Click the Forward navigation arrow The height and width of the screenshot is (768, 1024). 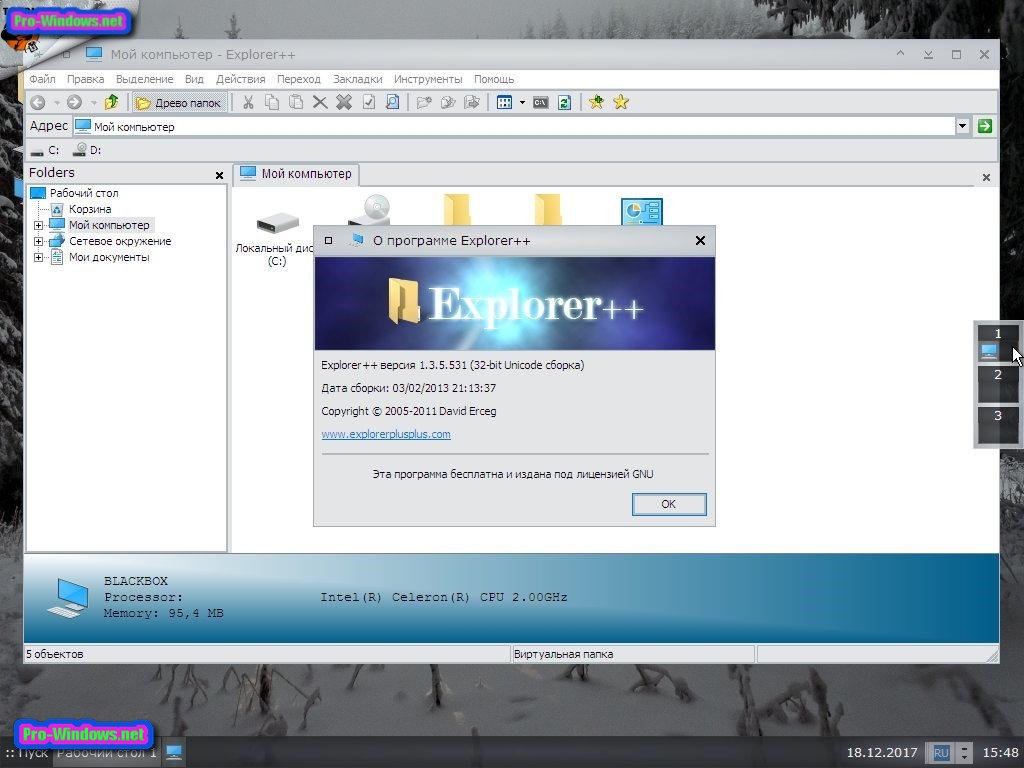[74, 103]
